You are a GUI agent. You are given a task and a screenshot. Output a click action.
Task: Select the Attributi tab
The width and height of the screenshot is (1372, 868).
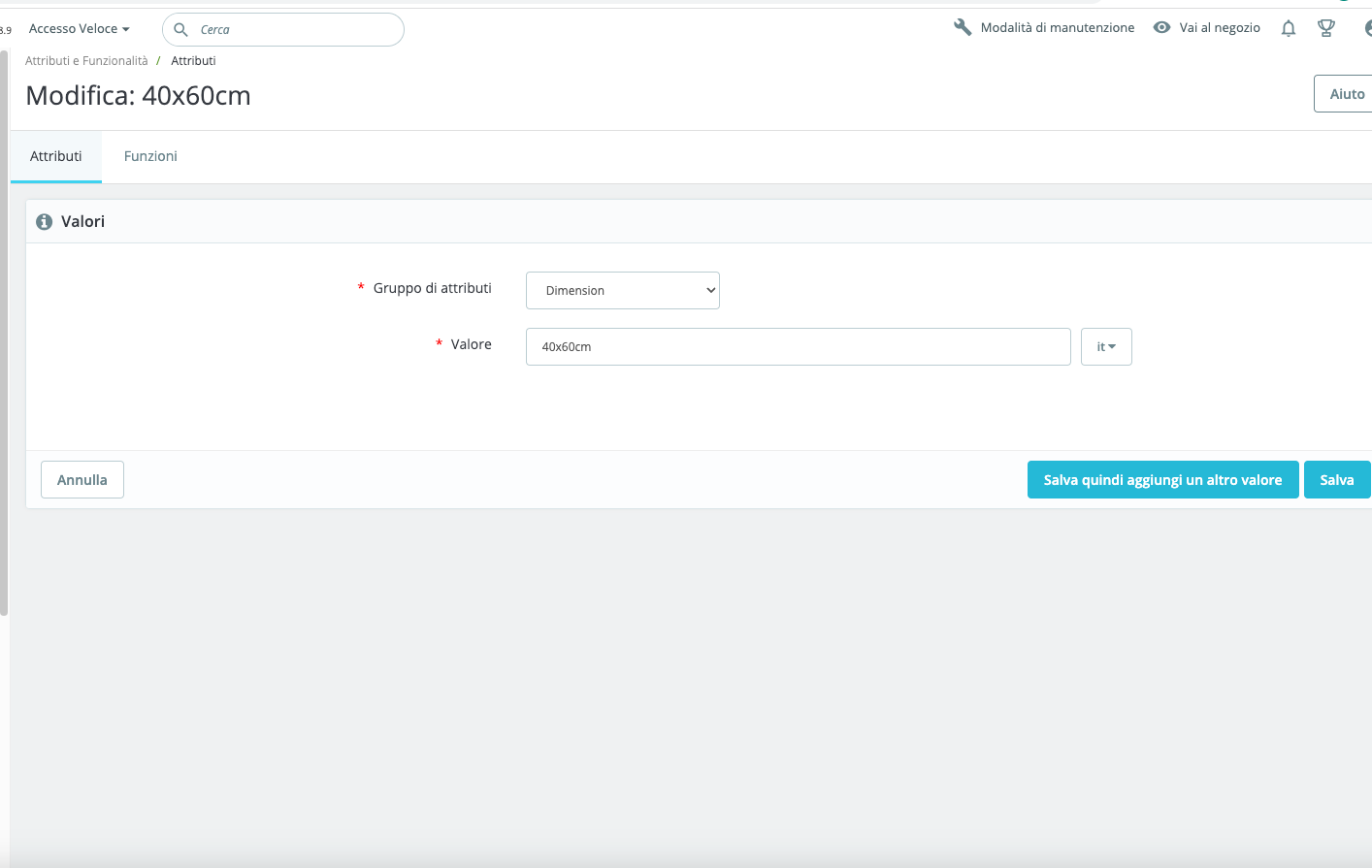pyautogui.click(x=56, y=156)
